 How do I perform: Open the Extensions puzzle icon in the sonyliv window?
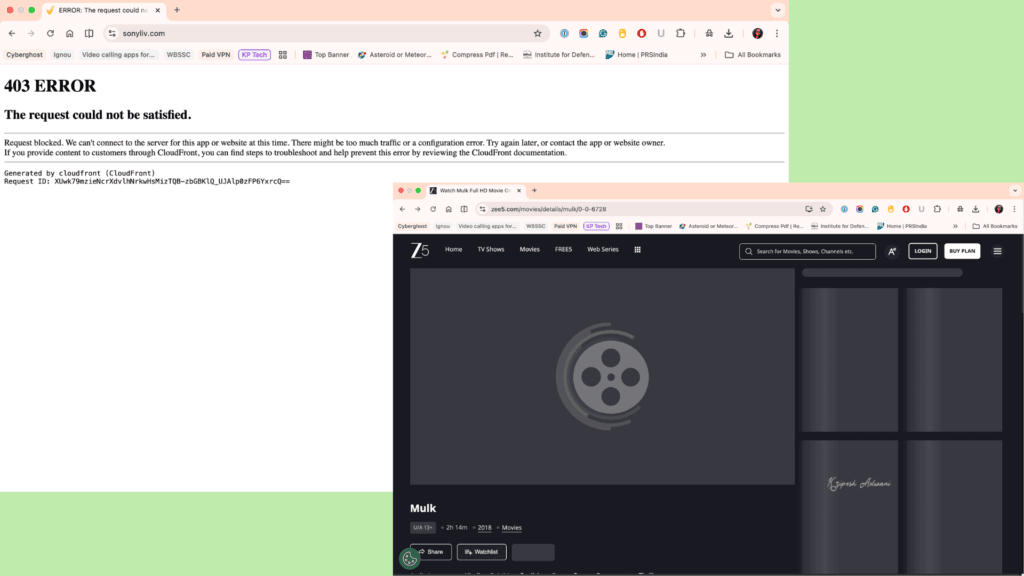point(680,33)
